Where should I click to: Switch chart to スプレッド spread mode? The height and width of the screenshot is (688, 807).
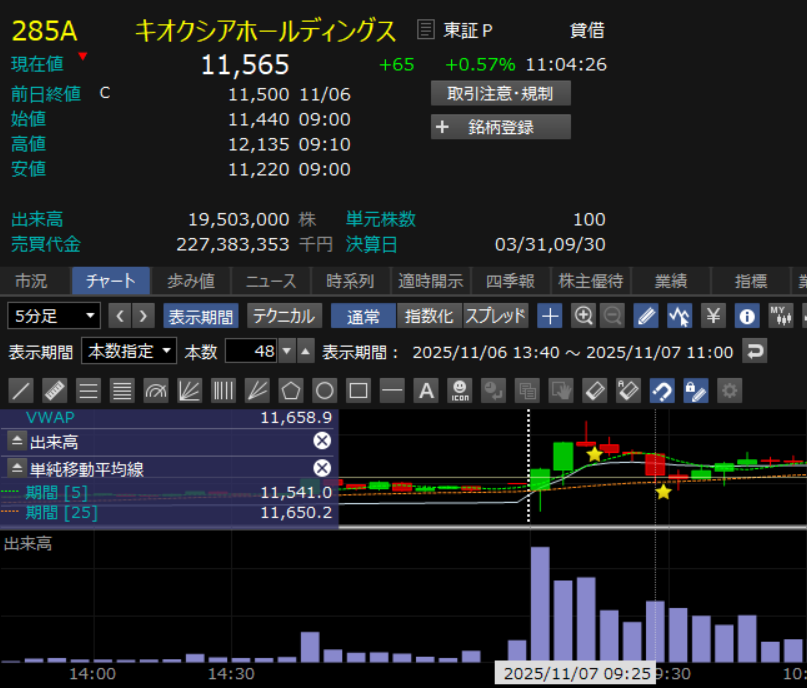pyautogui.click(x=495, y=316)
